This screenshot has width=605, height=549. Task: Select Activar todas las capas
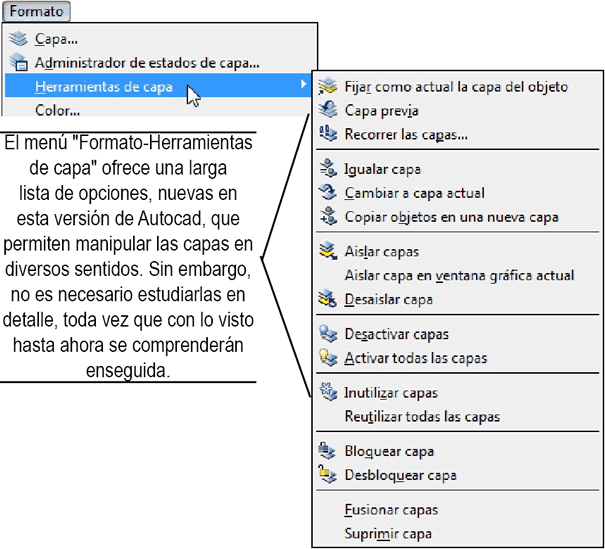(x=416, y=358)
